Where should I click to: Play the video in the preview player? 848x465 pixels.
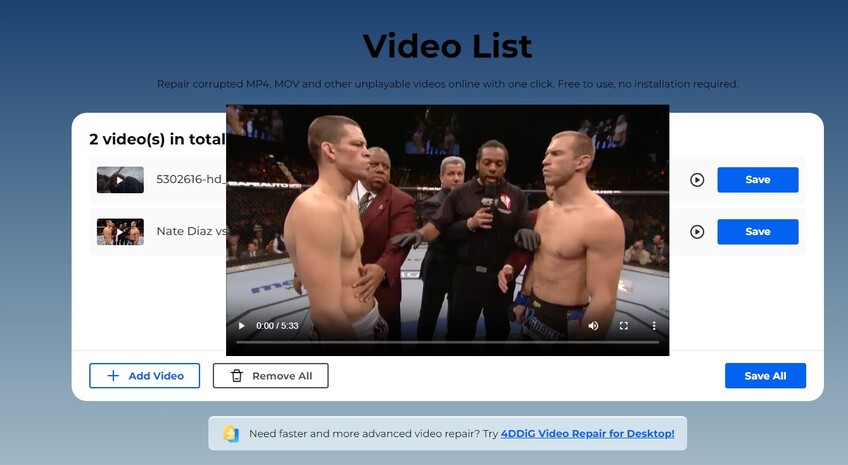tap(241, 326)
